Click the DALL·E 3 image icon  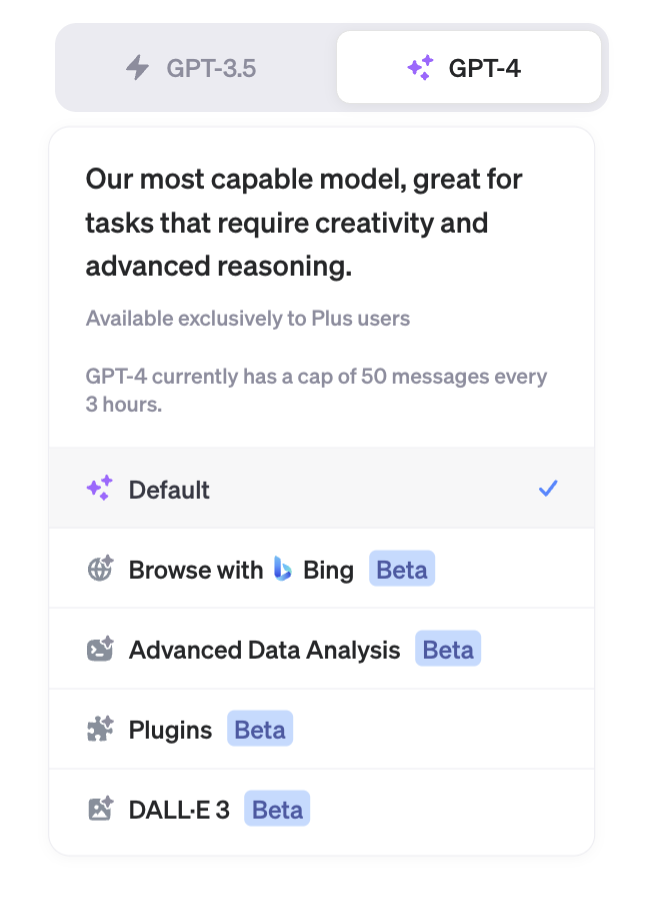coord(99,810)
